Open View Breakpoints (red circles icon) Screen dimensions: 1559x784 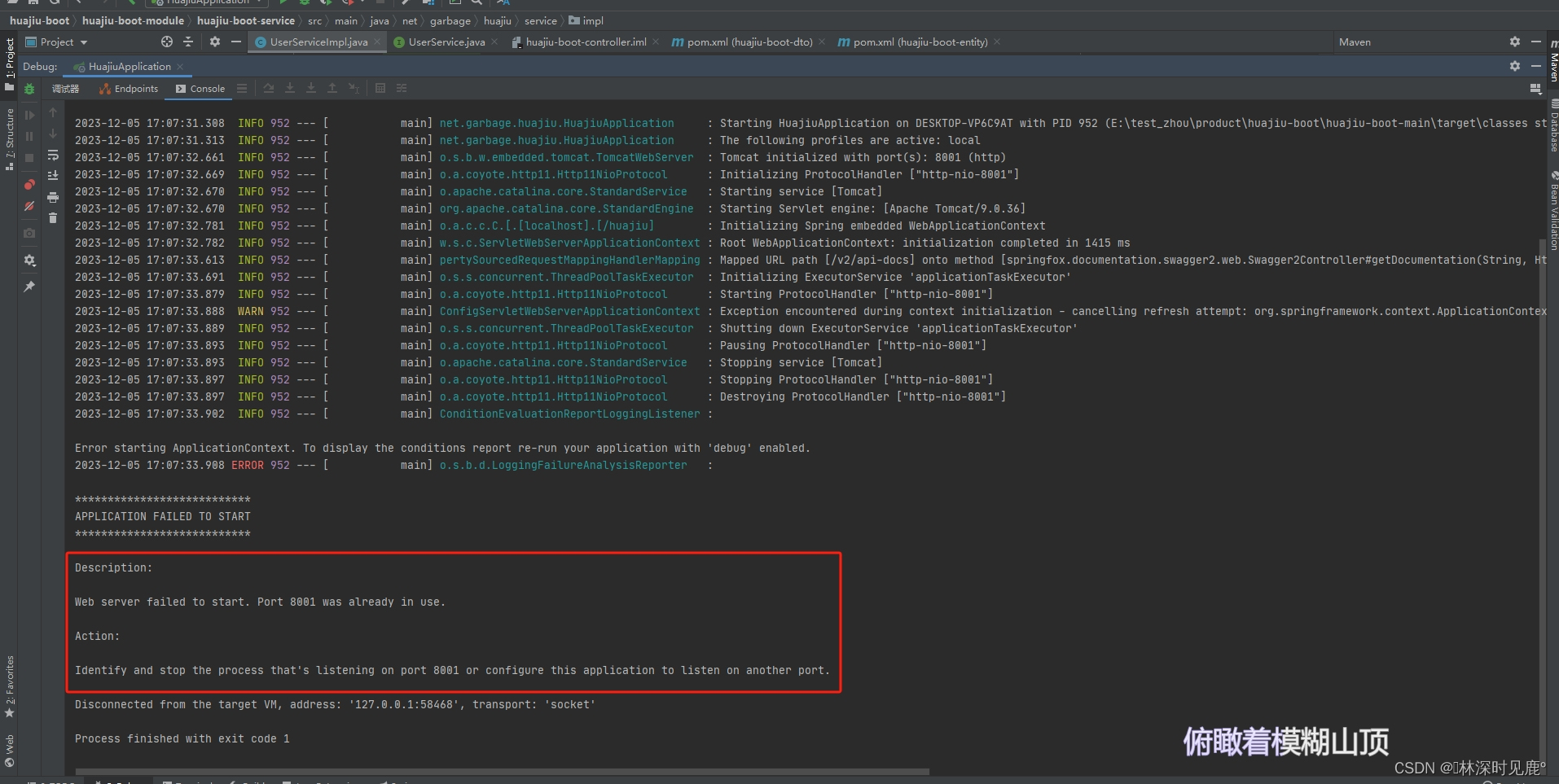click(29, 185)
